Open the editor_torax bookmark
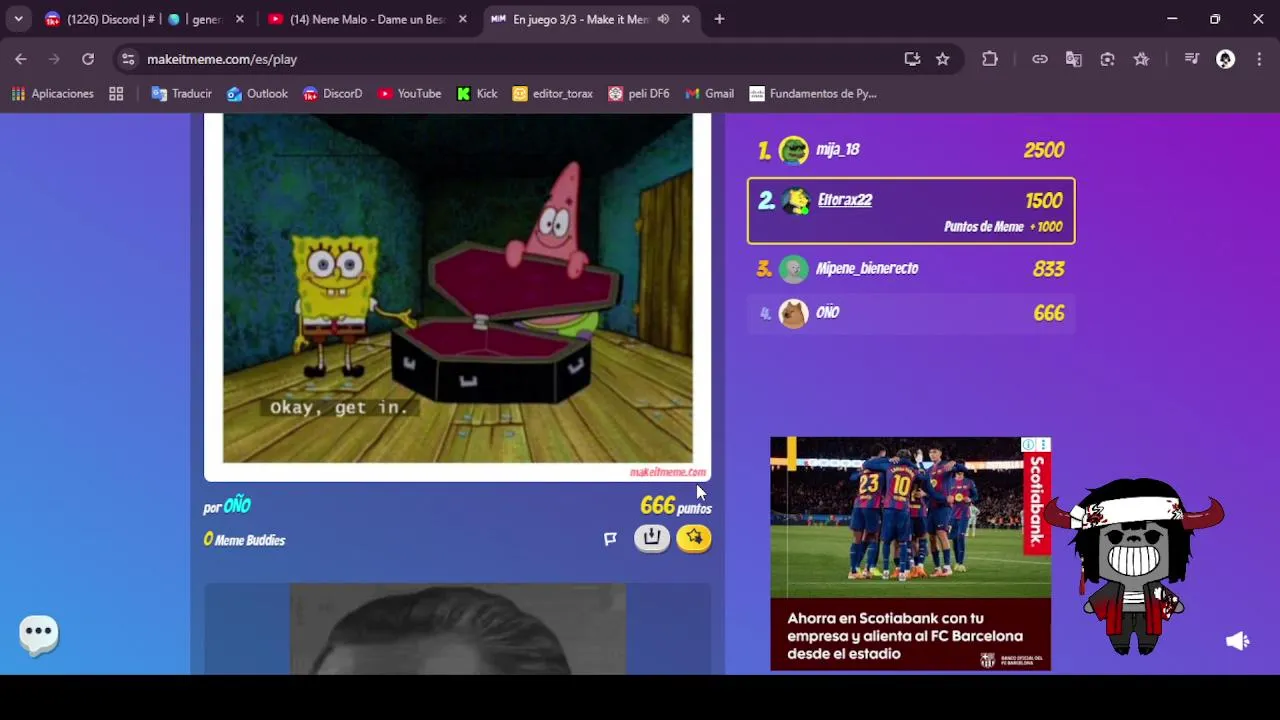 pyautogui.click(x=552, y=94)
